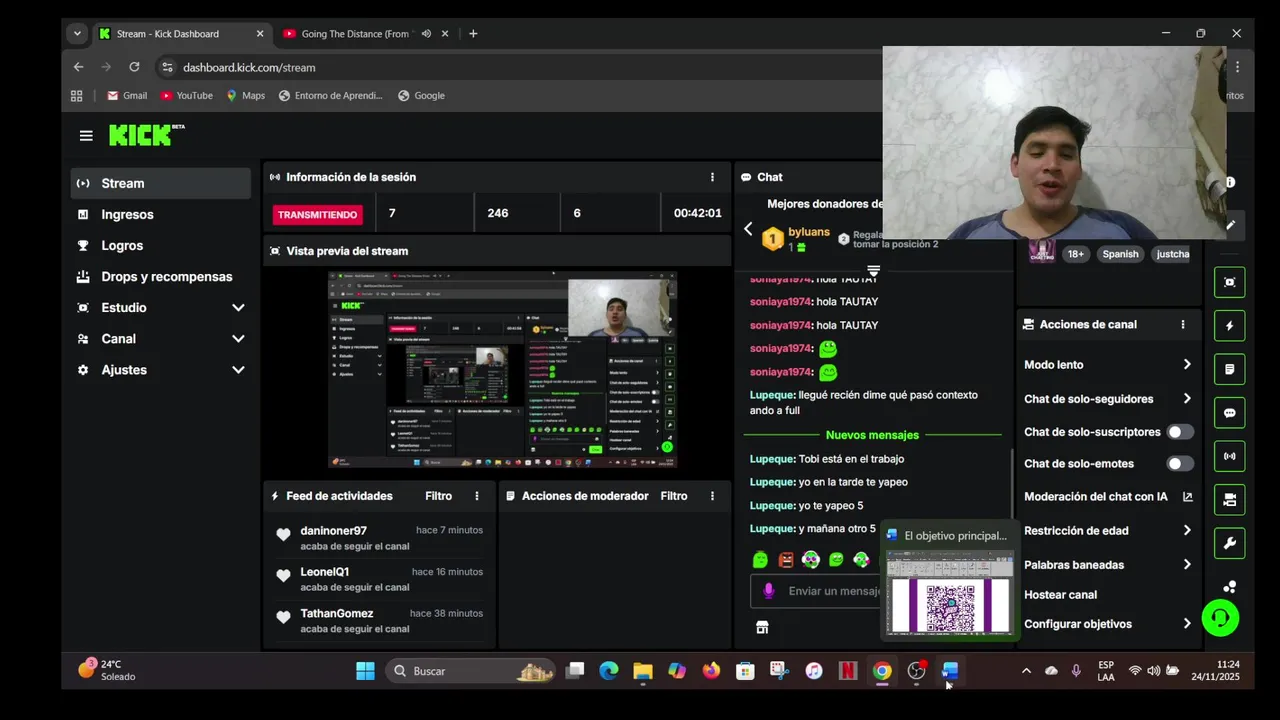
Task: Click the KICK logo
Action: click(146, 135)
